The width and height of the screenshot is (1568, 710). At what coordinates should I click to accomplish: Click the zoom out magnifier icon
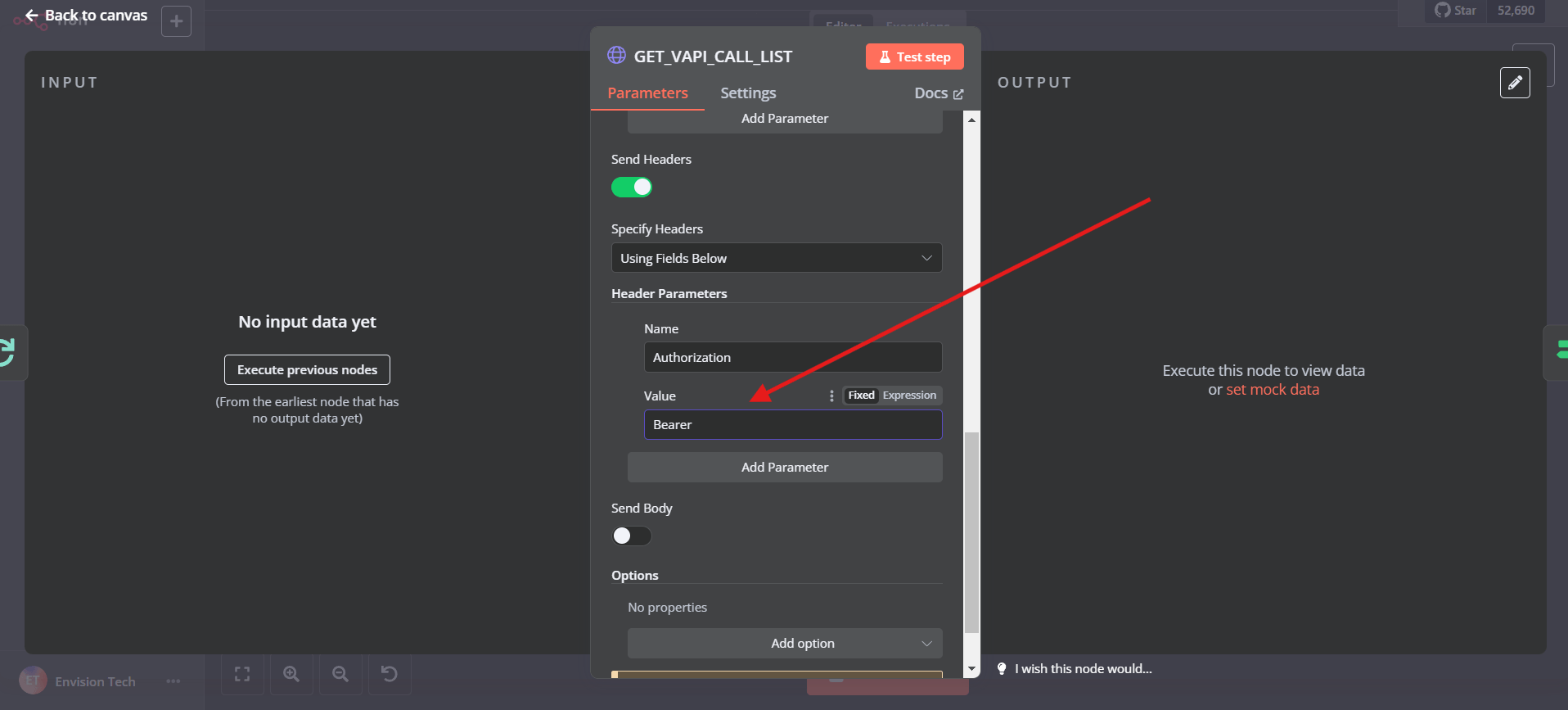click(340, 674)
